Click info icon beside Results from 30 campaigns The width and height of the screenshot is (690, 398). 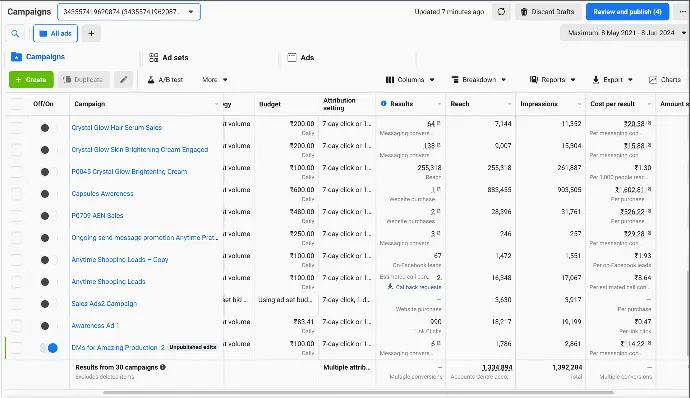coord(163,367)
